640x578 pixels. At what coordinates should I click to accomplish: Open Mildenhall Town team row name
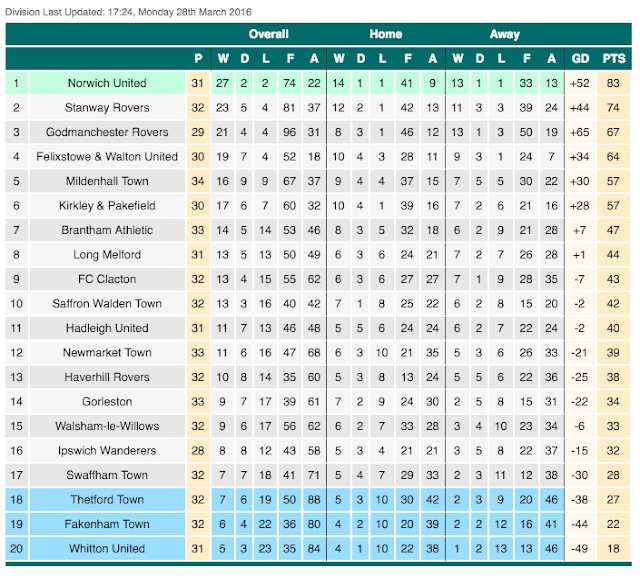107,181
